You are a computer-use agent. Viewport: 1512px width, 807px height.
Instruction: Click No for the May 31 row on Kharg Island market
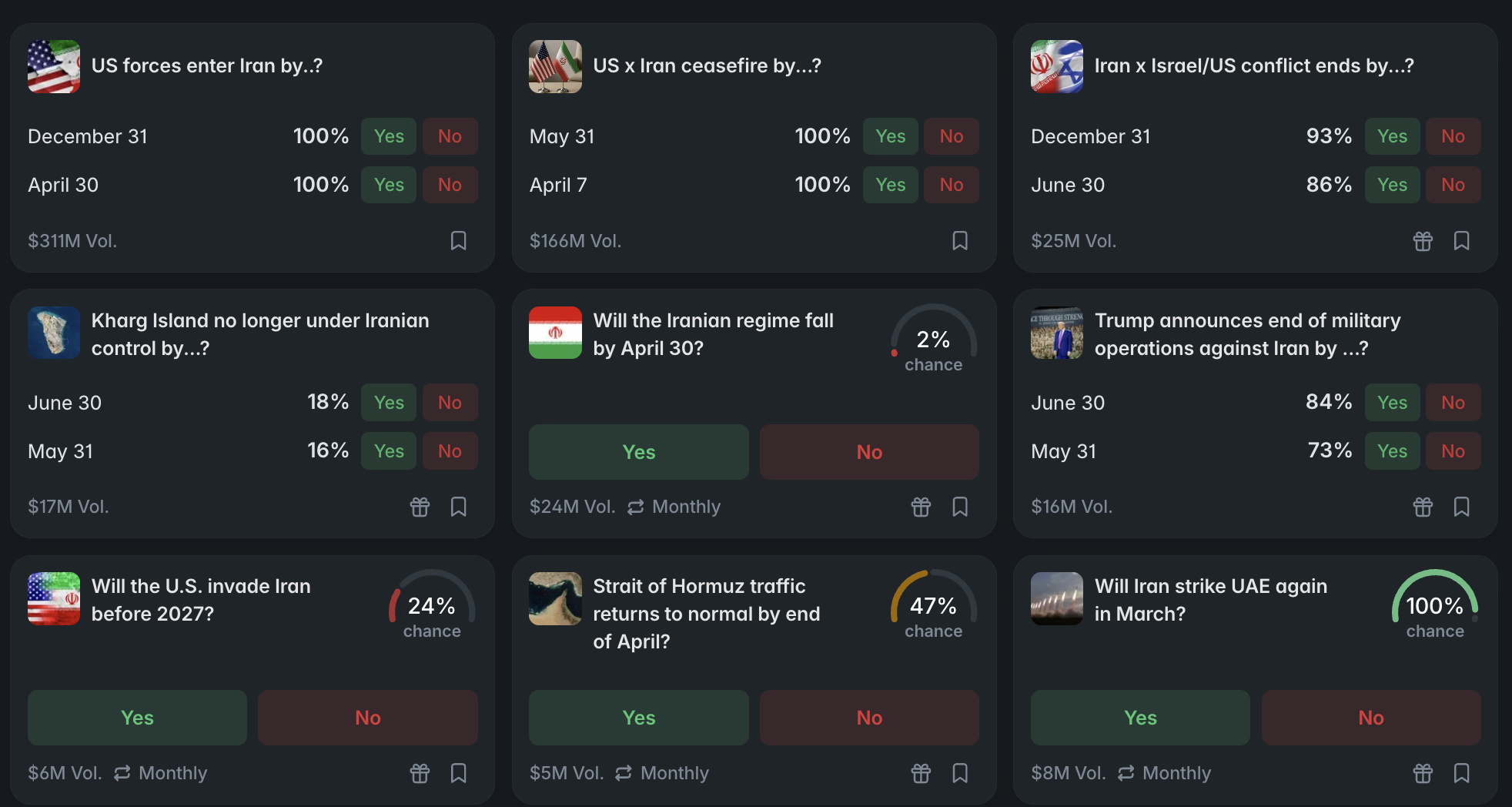pos(450,451)
